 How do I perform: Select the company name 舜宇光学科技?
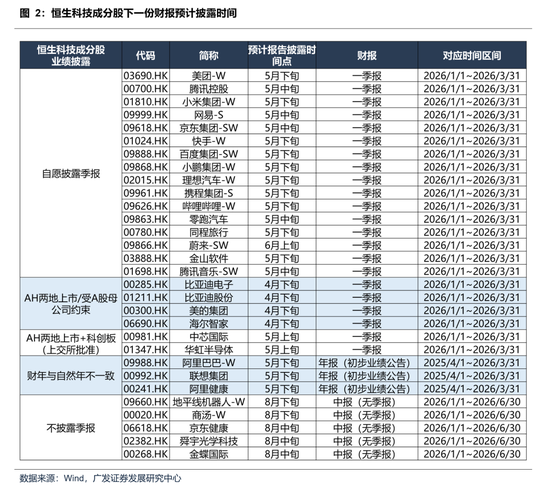point(209,441)
